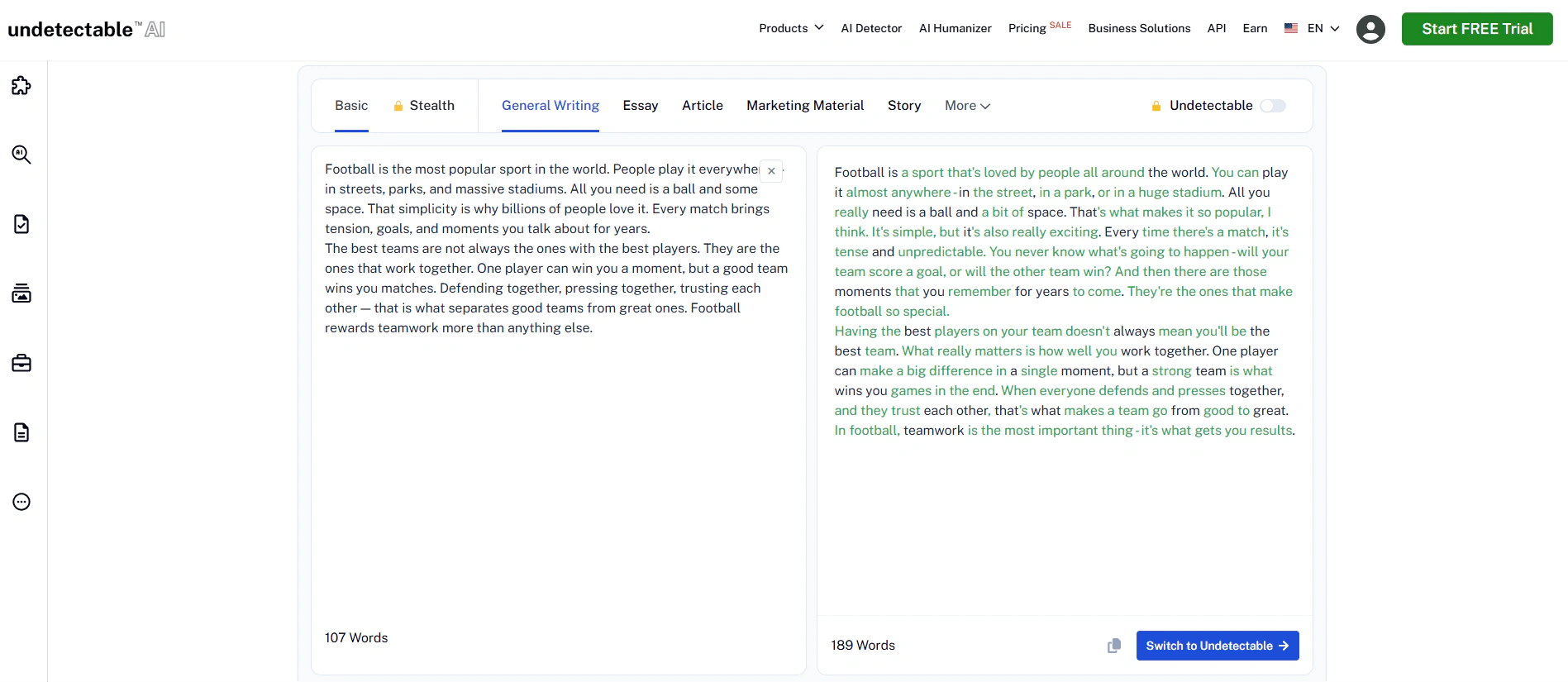This screenshot has height=682, width=1568.
Task: Expand the More writing types dropdown
Action: (967, 106)
